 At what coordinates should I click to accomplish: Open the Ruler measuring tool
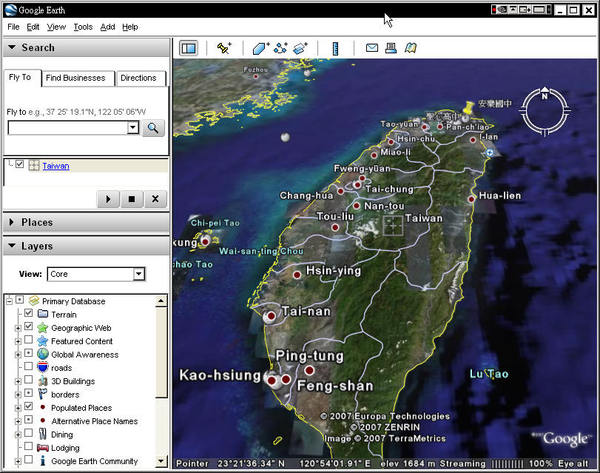click(335, 49)
